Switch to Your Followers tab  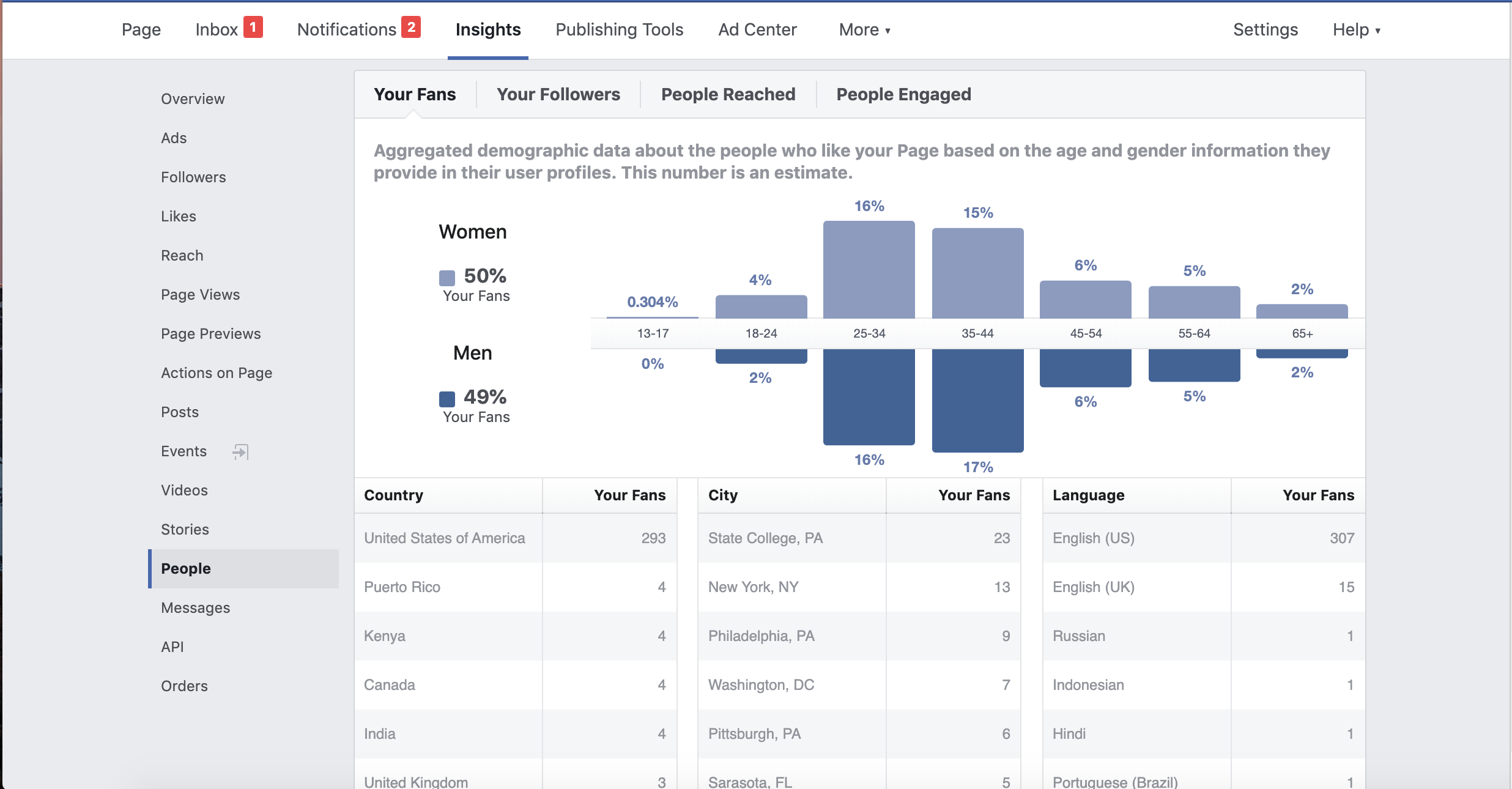coord(558,94)
